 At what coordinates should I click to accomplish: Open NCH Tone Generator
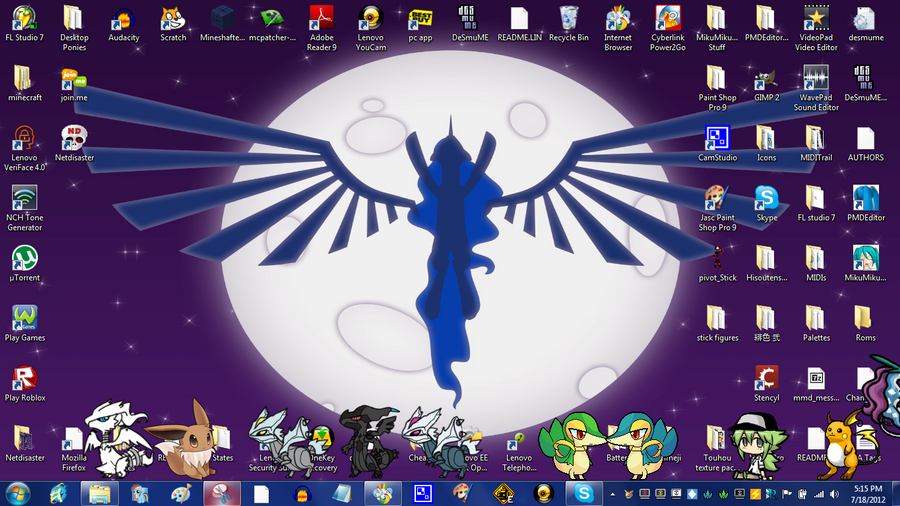click(x=25, y=208)
